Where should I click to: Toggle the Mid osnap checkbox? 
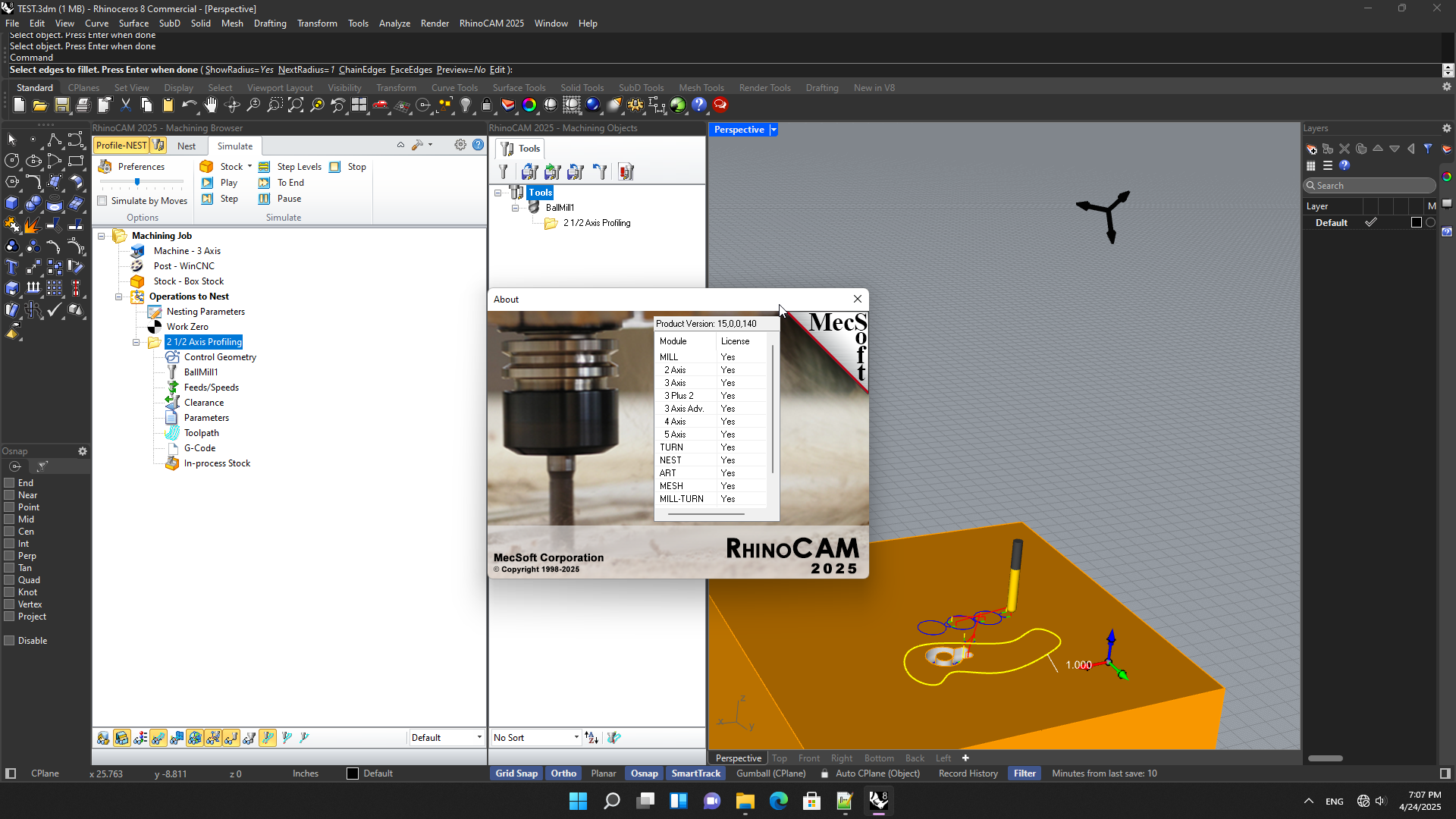[x=9, y=519]
